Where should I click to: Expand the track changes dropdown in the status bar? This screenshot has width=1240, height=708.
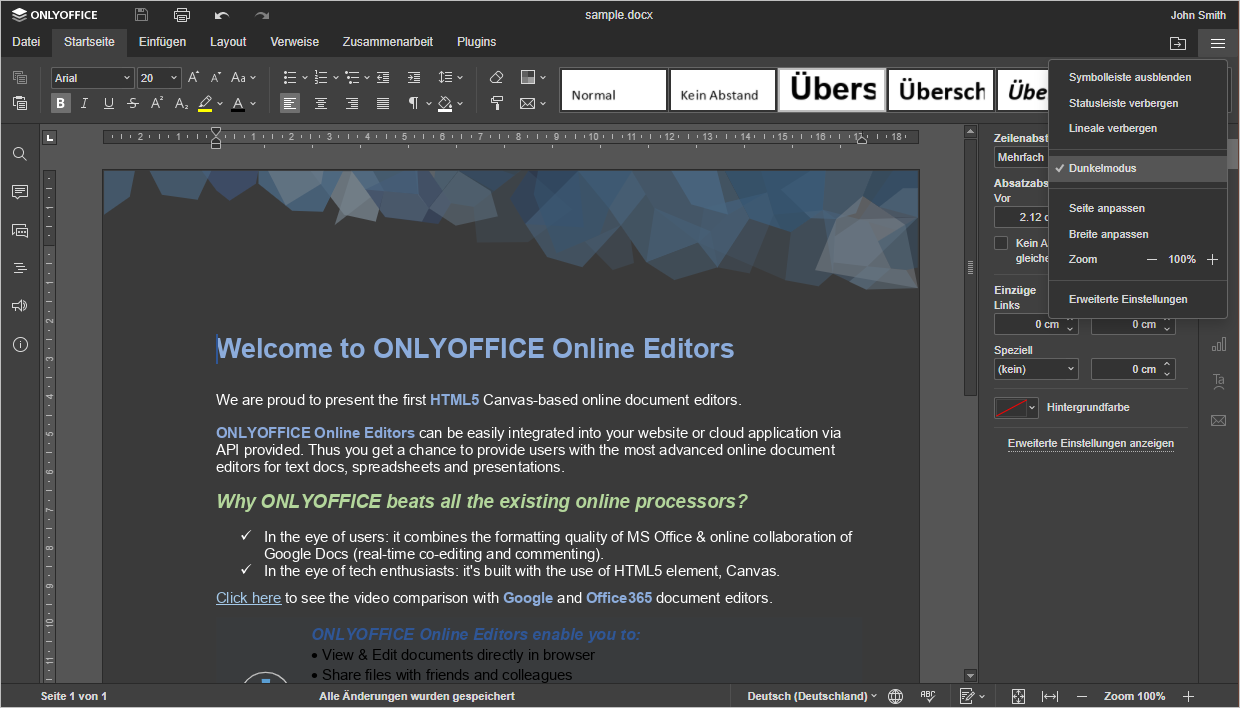[982, 696]
